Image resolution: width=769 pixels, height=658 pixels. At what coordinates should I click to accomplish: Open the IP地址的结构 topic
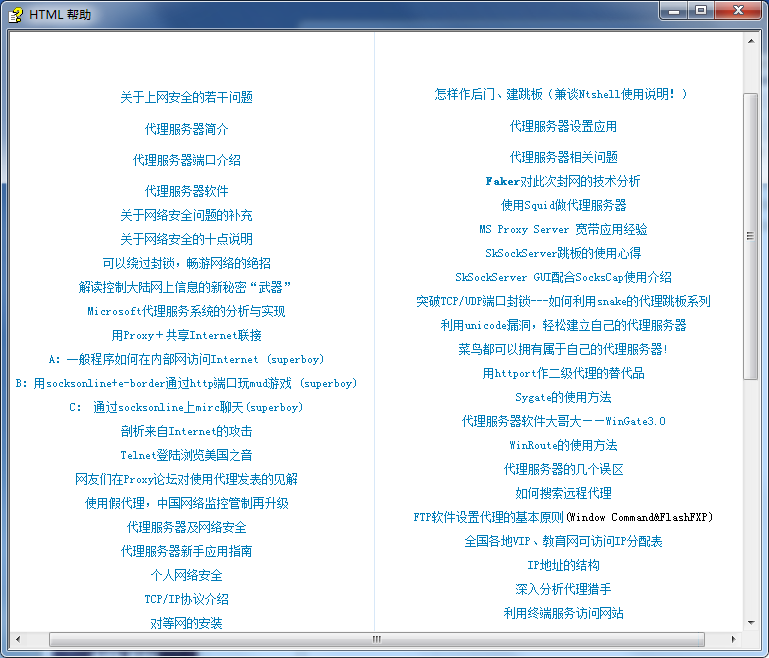click(563, 565)
